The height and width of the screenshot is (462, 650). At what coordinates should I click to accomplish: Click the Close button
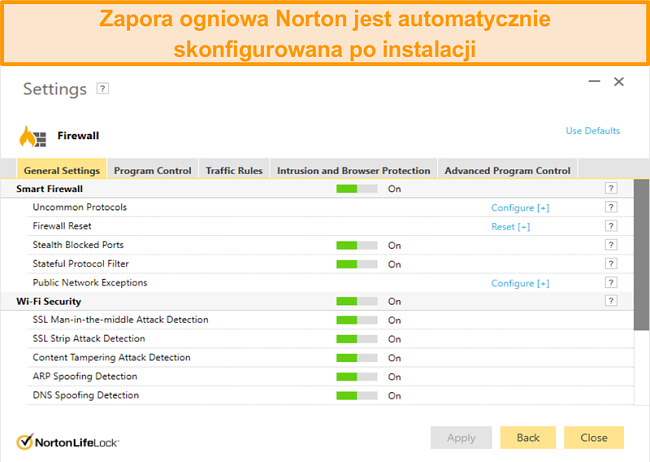(x=594, y=438)
